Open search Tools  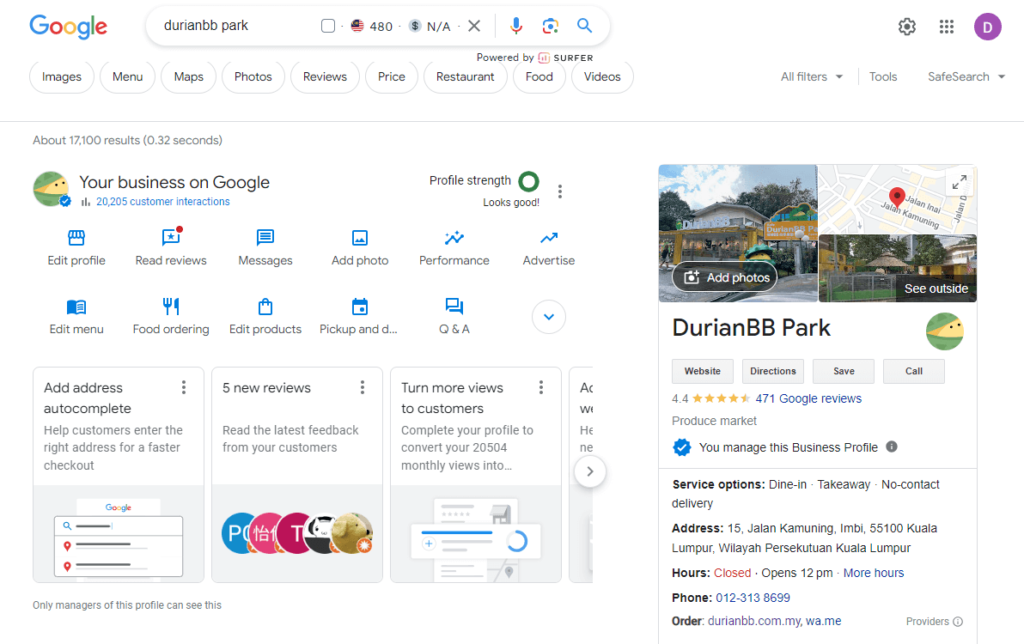coord(883,76)
